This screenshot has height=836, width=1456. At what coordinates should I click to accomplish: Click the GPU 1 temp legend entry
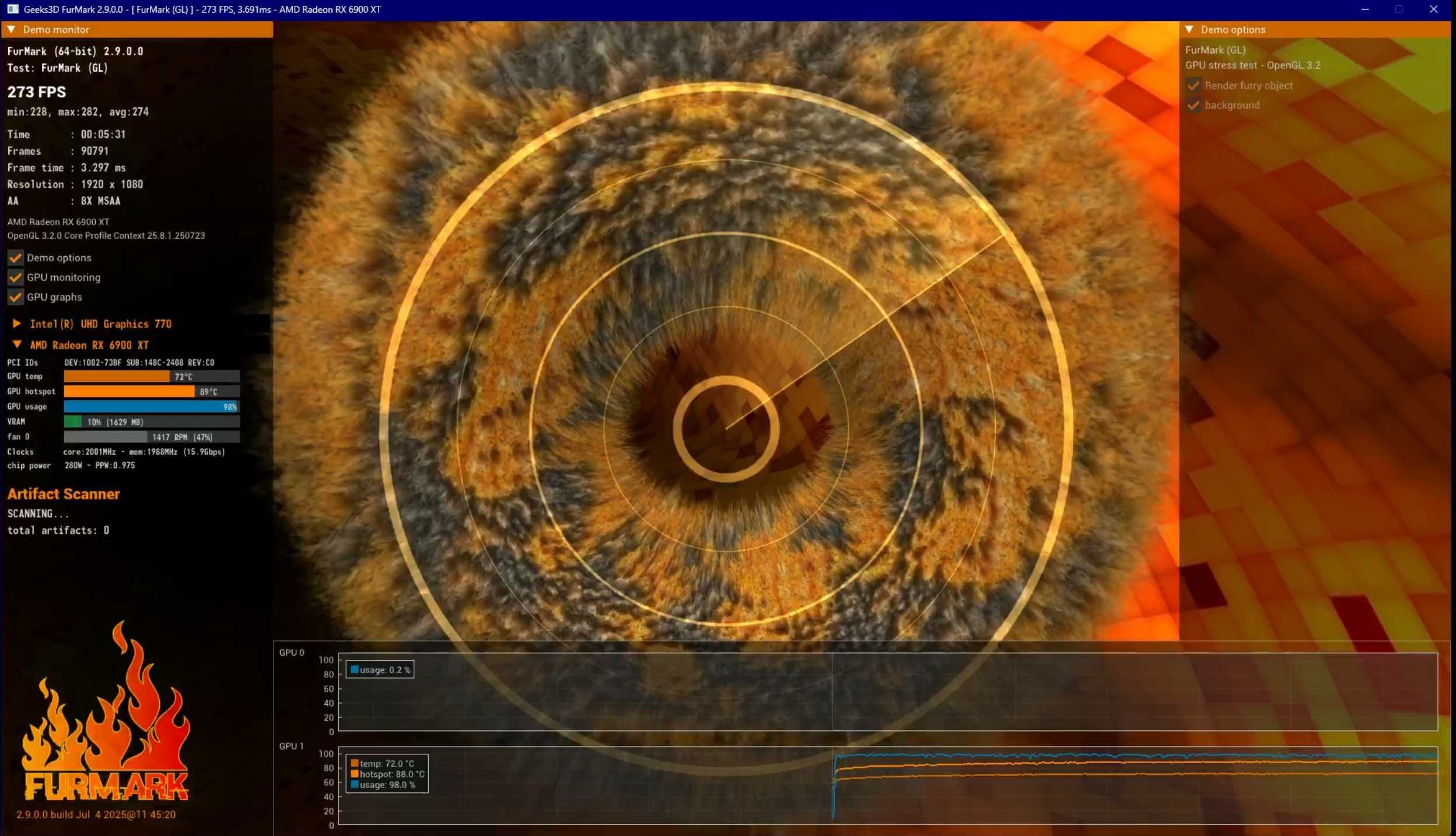[x=383, y=763]
